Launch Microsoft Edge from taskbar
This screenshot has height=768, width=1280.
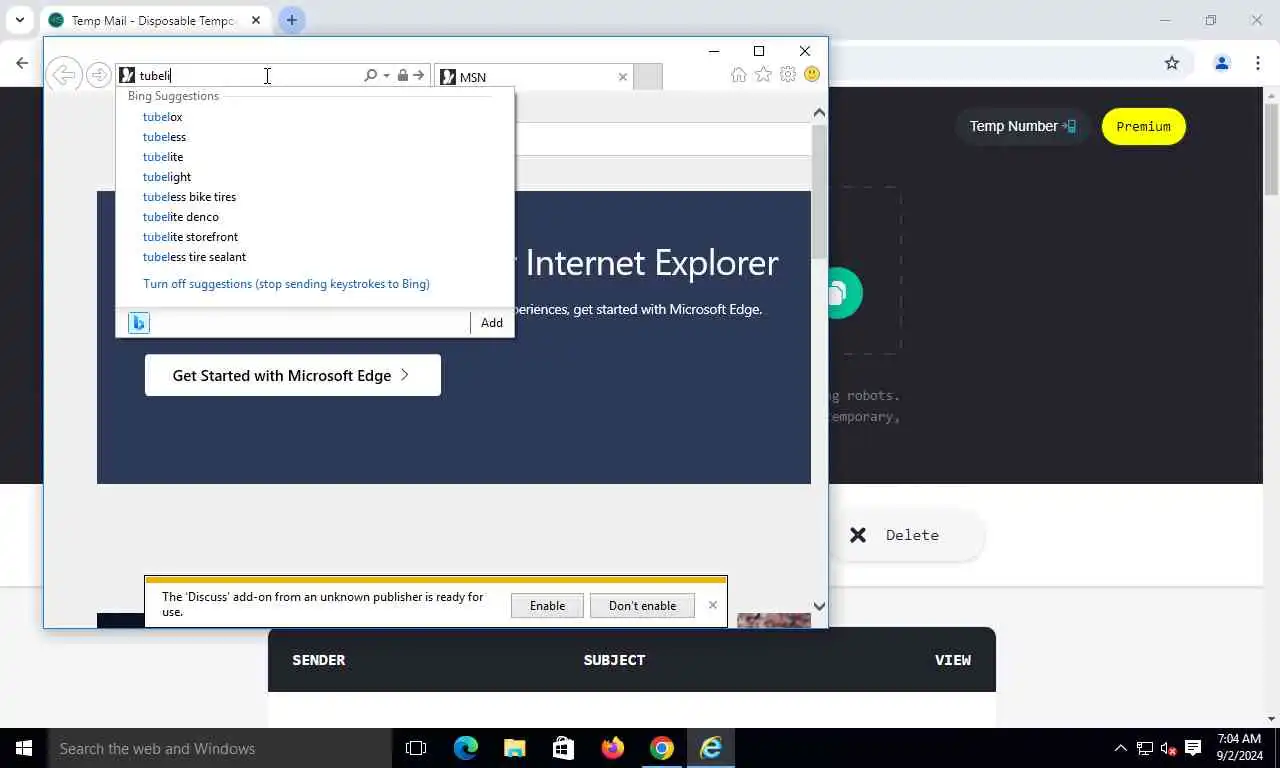pos(466,748)
